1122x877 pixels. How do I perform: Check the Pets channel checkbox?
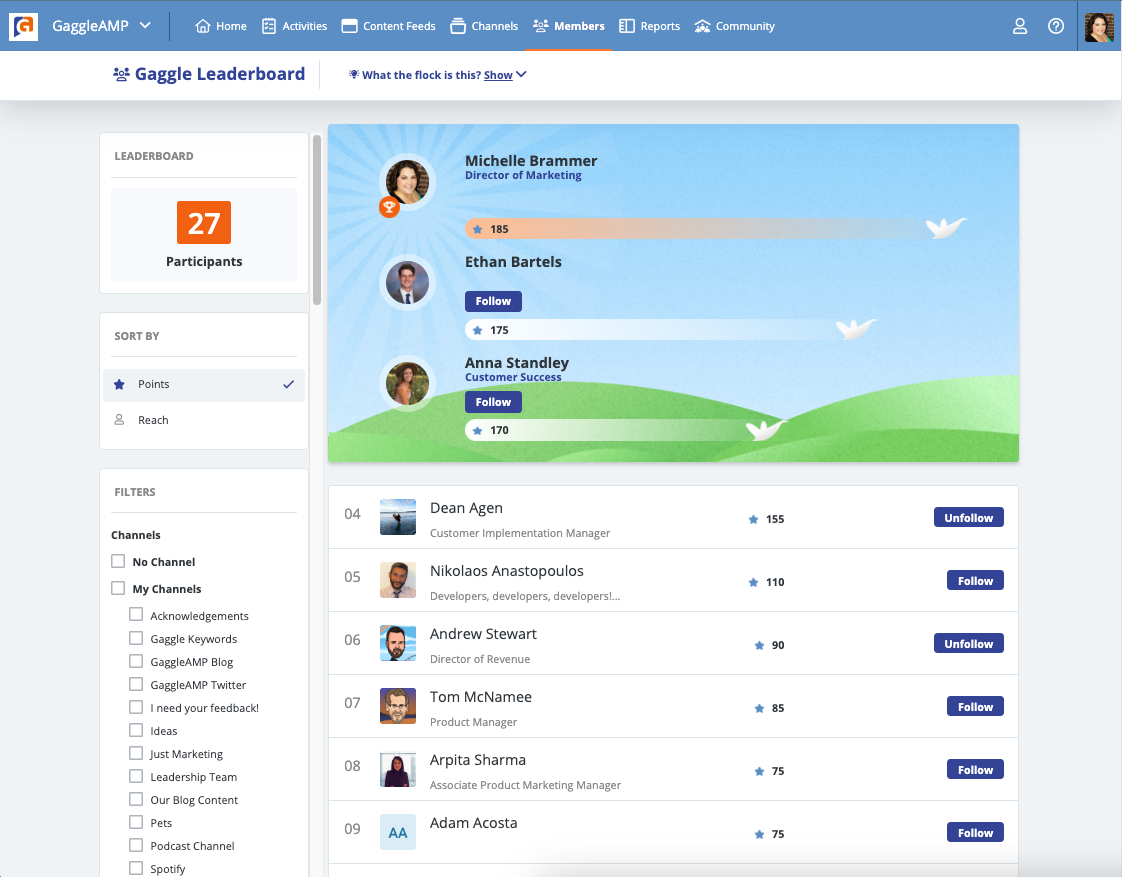(136, 822)
